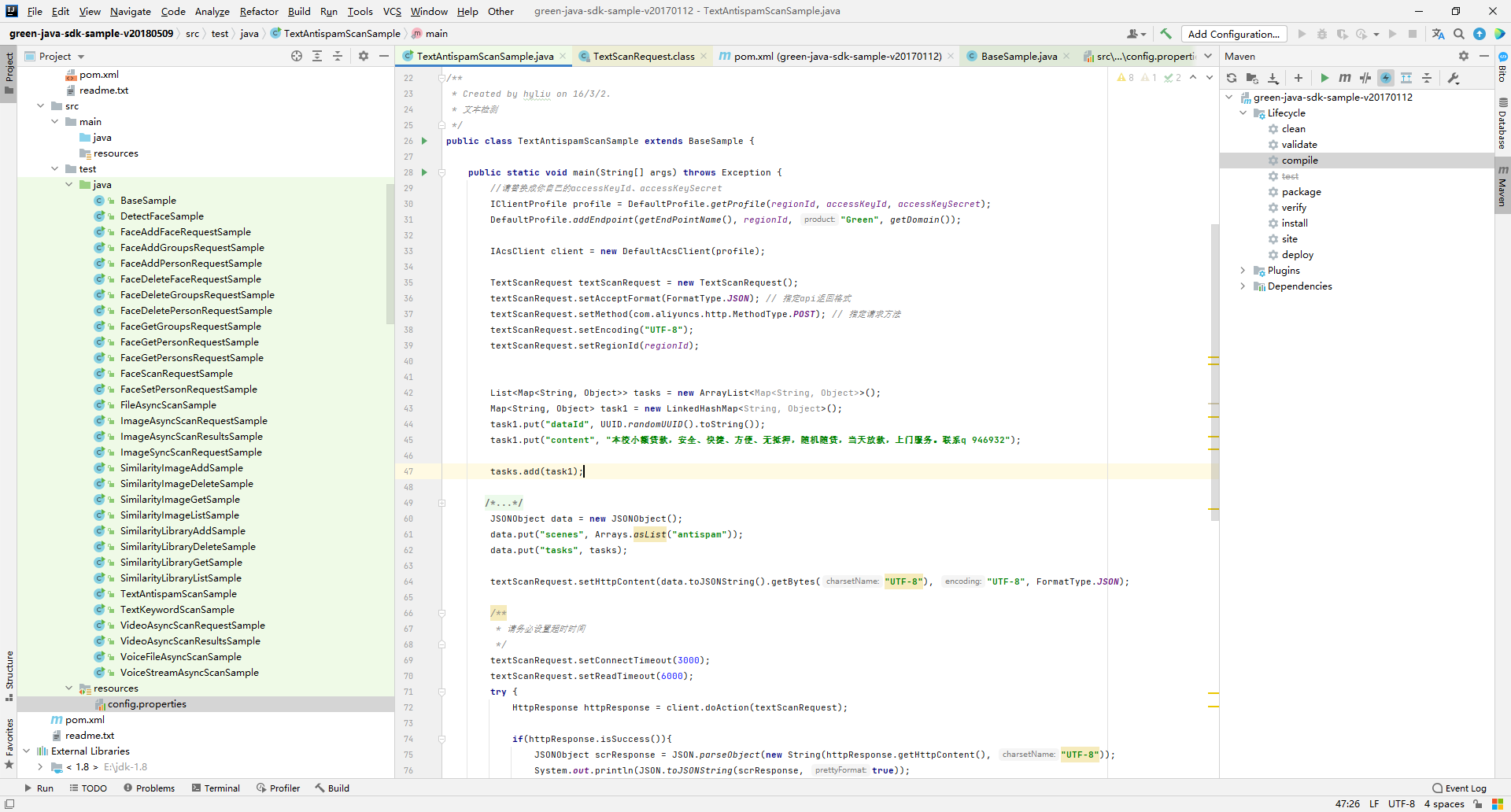
Task: Switch to BaseSample.java tab
Action: [x=1018, y=56]
